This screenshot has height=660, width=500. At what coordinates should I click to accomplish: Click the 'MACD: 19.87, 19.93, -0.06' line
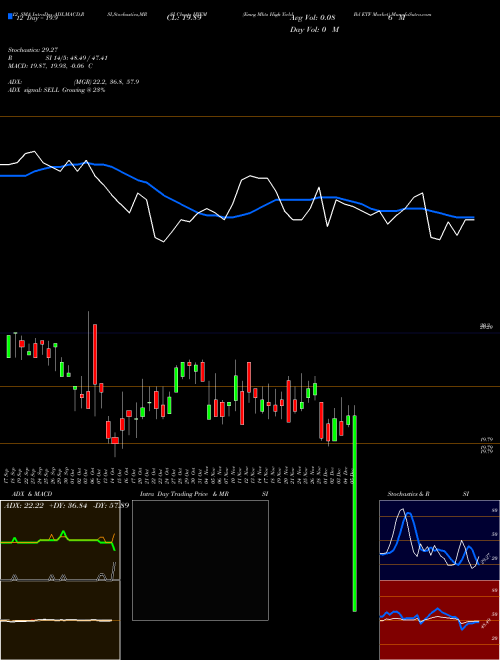point(46,66)
